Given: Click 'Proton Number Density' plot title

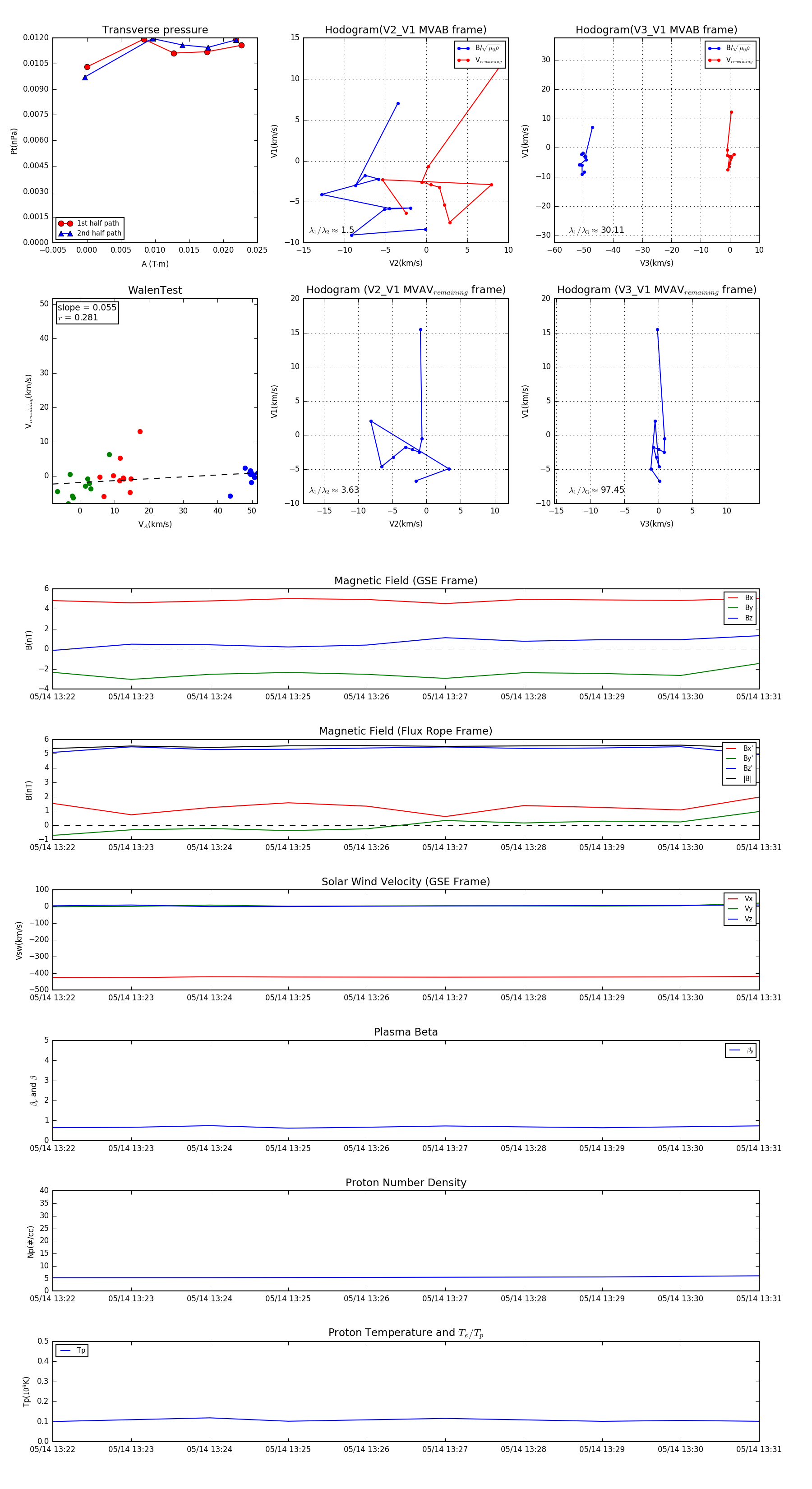Looking at the screenshot, I should click(x=406, y=1183).
